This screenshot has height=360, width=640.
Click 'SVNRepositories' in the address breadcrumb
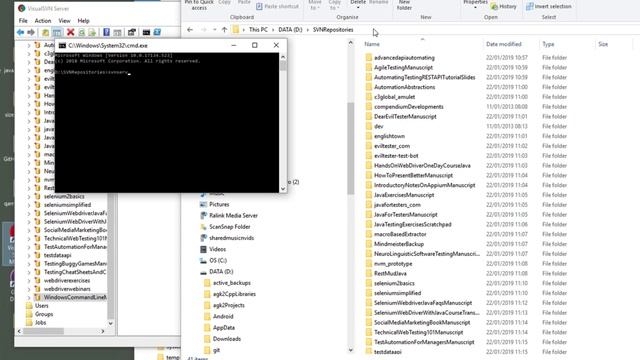click(x=333, y=30)
